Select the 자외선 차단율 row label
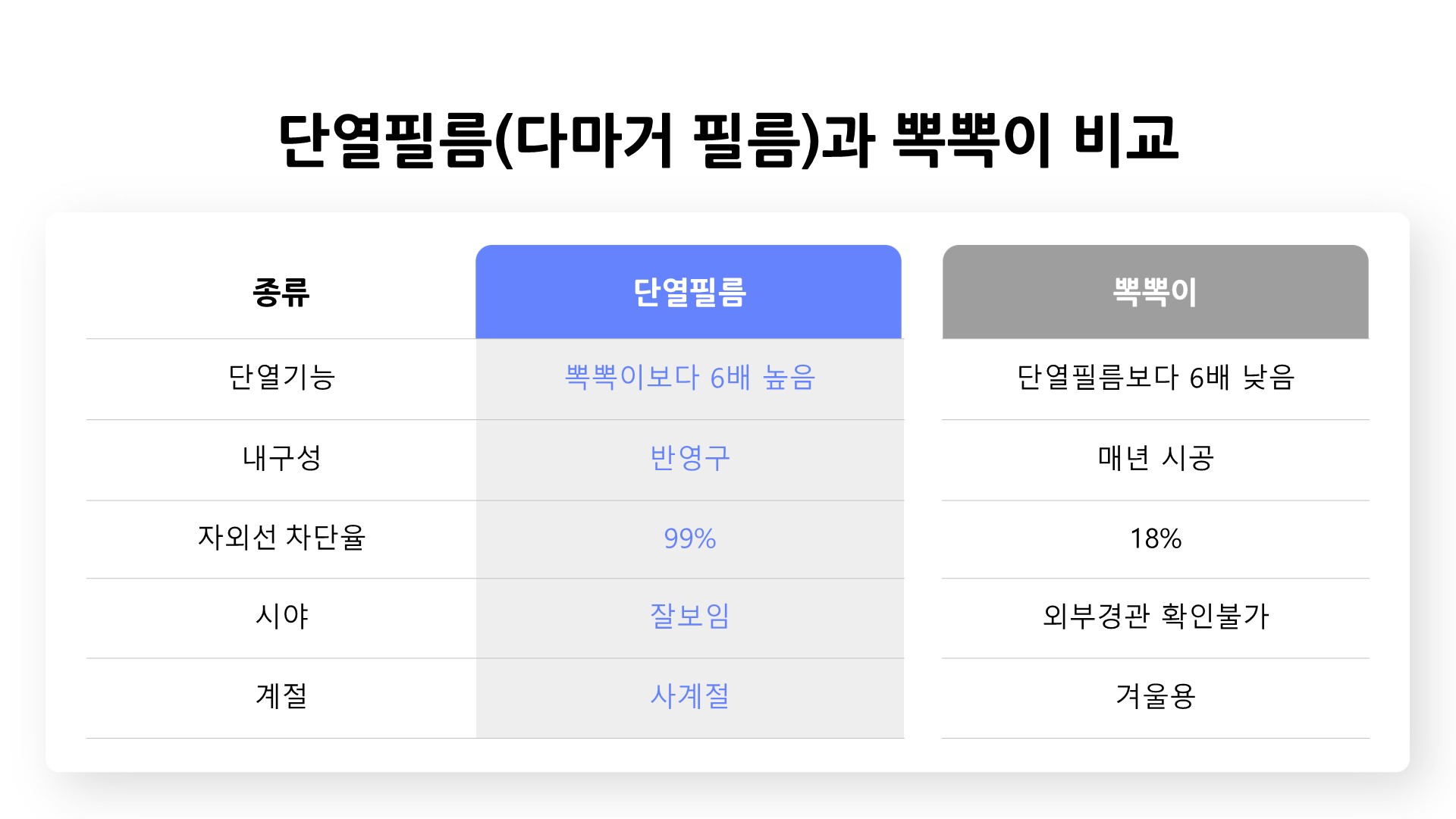 click(x=281, y=538)
